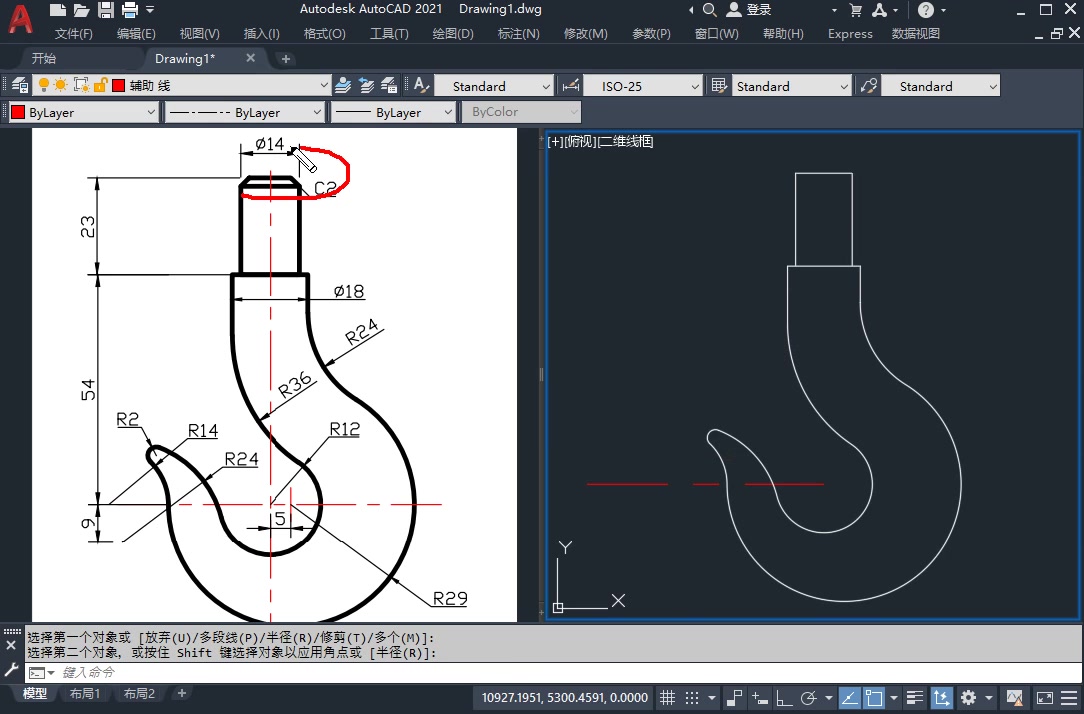Toggle ortho mode in status bar
Screen dimensions: 1084x714
click(784, 697)
